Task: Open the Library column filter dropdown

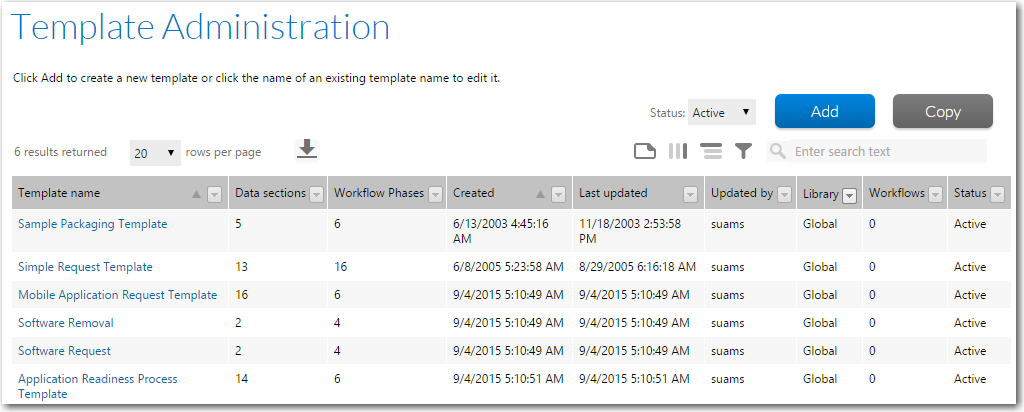Action: point(849,195)
